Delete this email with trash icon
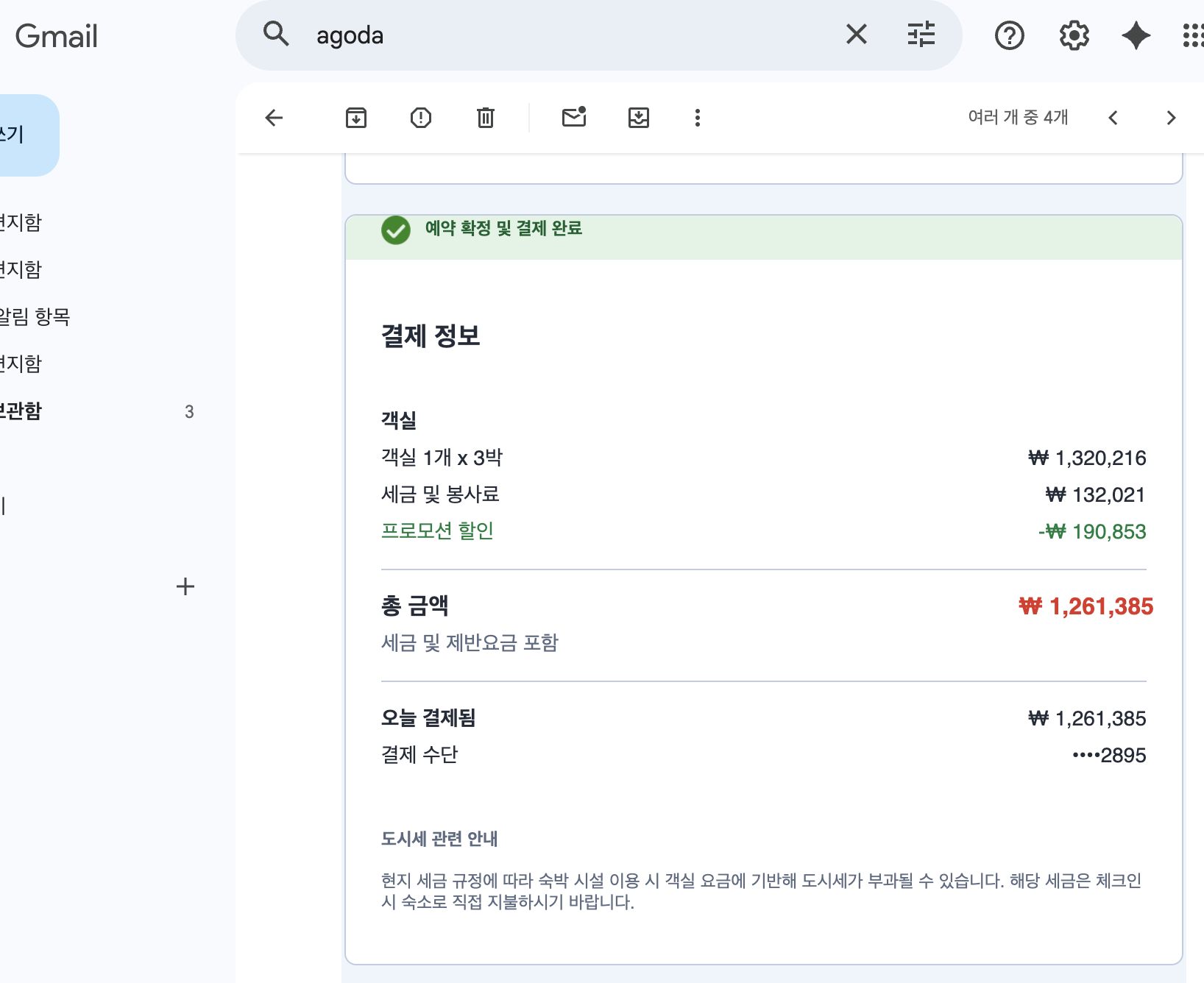 [x=486, y=118]
